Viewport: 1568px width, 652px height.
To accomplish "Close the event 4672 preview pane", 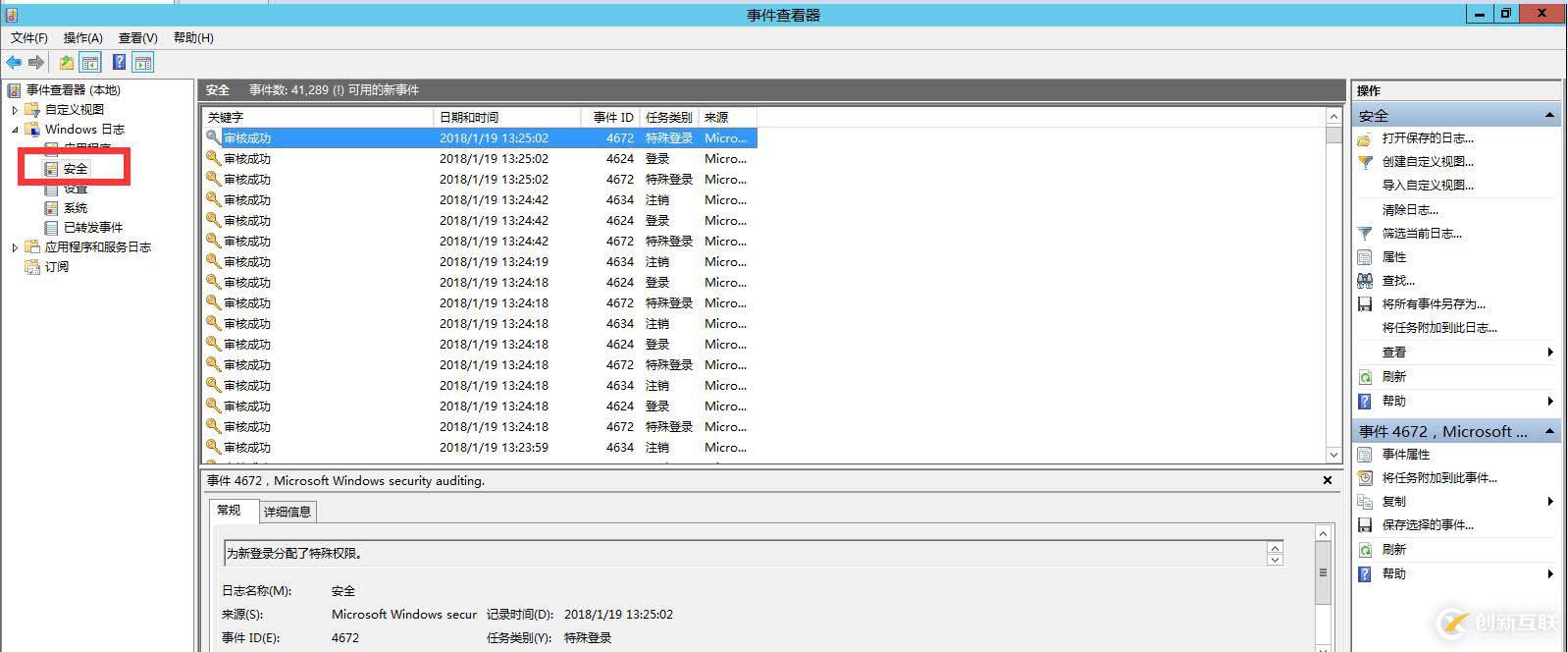I will click(1328, 481).
